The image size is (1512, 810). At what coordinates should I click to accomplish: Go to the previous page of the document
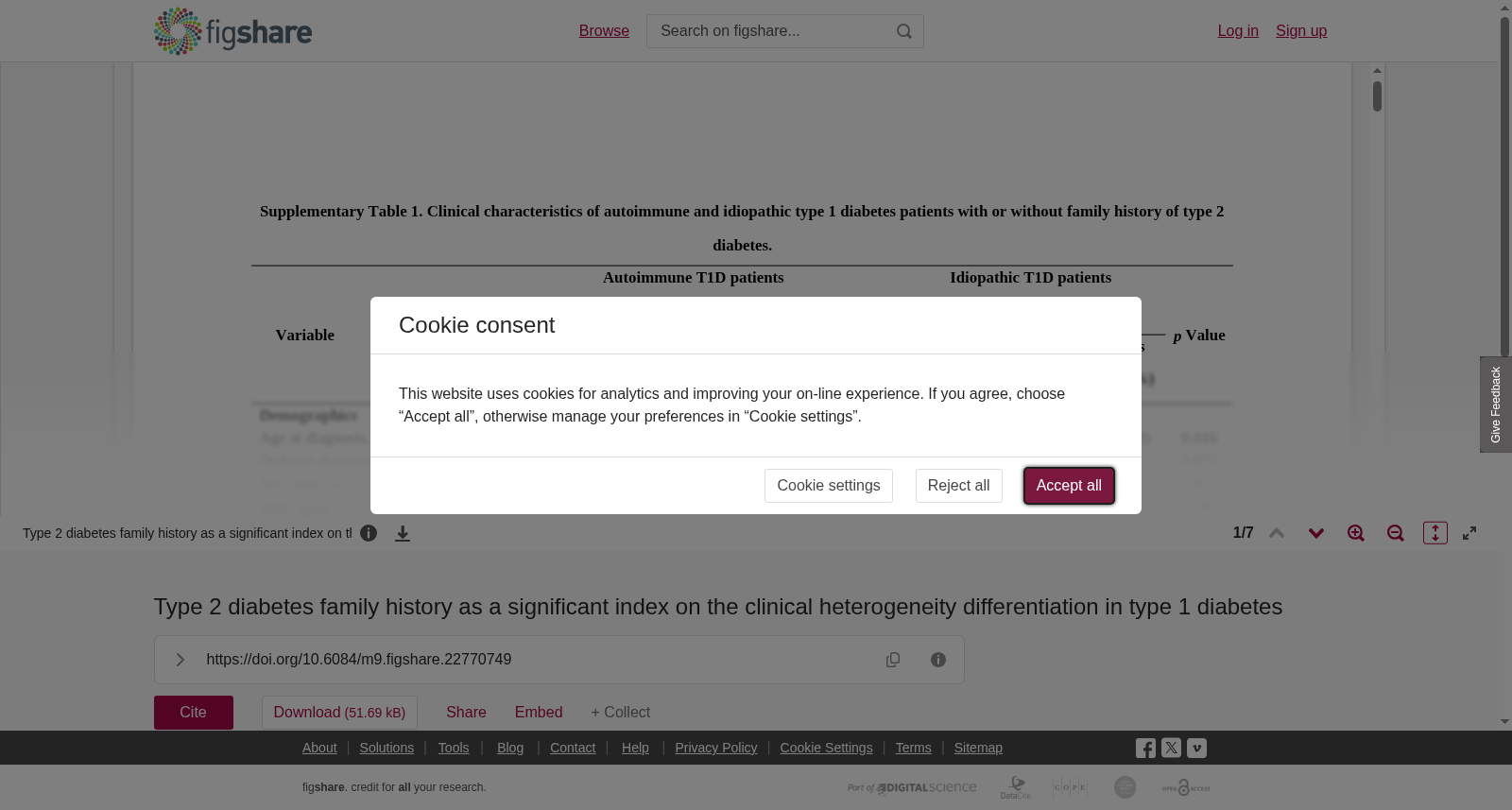[x=1277, y=533]
